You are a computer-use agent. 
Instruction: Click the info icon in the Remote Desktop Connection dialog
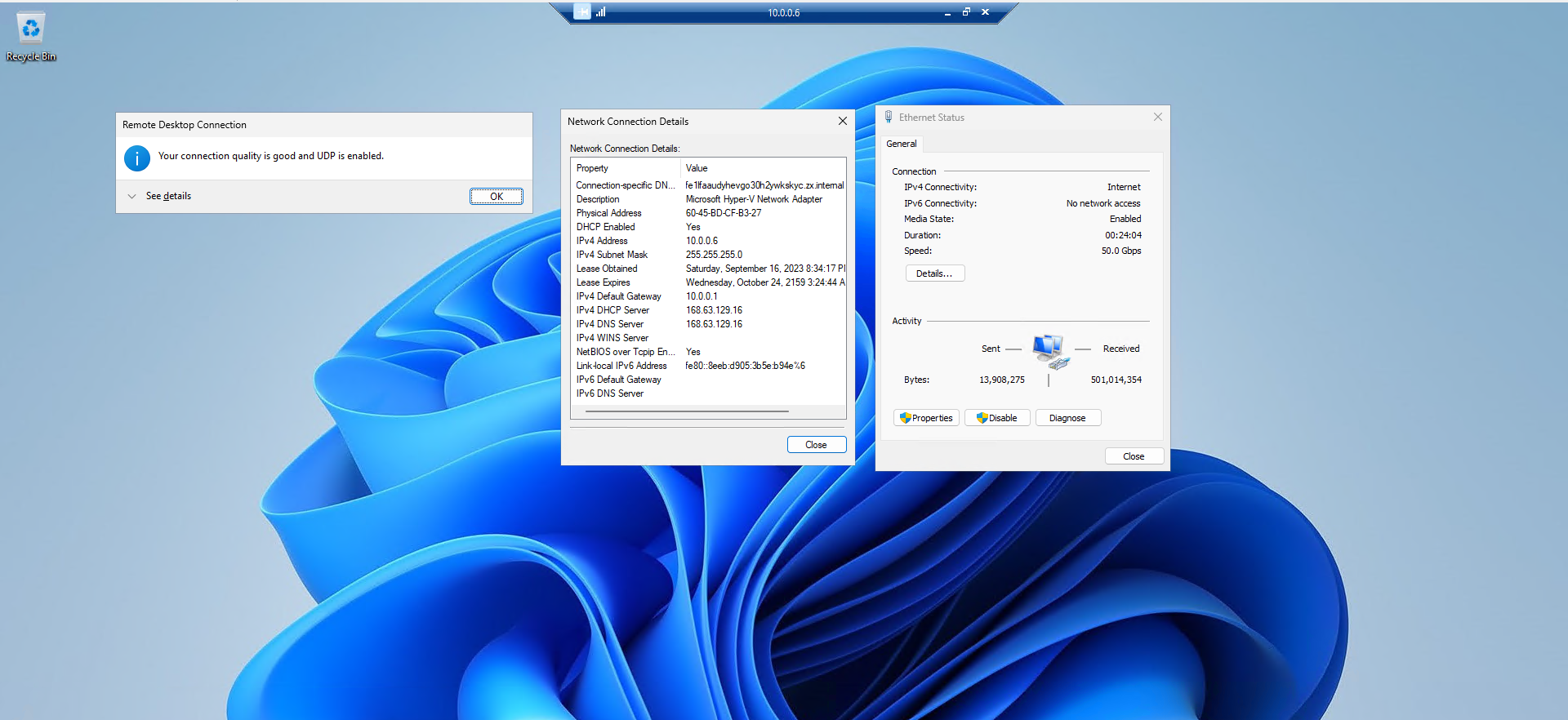click(x=137, y=158)
